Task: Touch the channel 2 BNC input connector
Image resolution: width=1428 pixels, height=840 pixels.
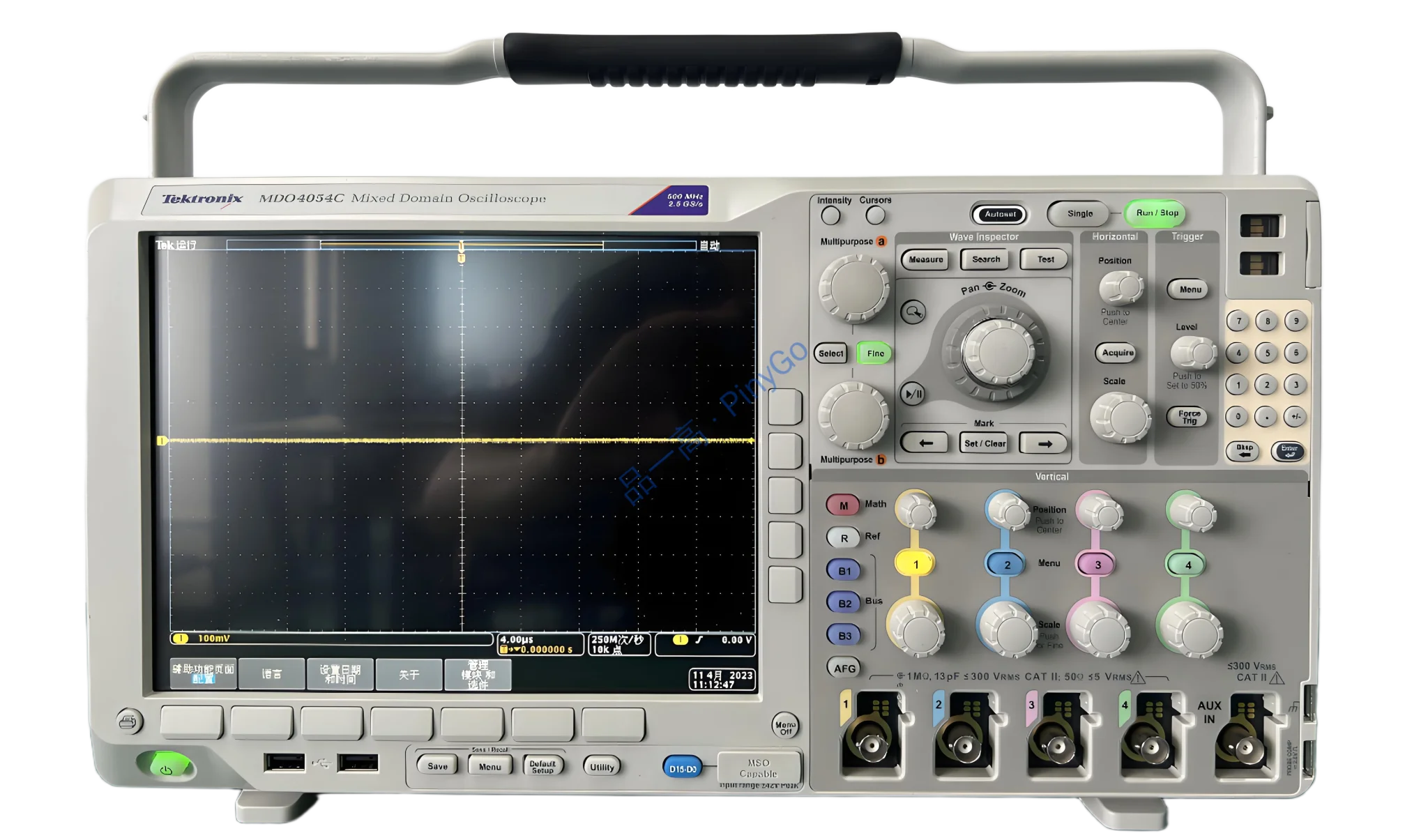Action: pyautogui.click(x=964, y=747)
